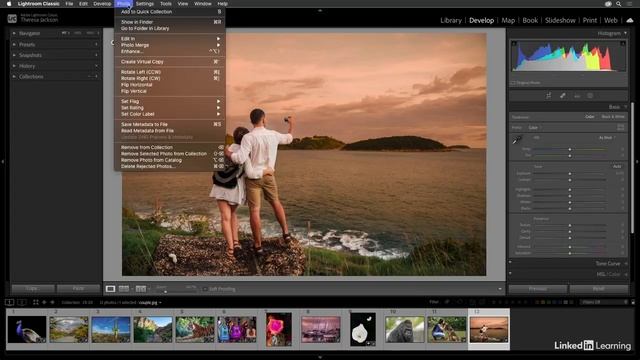Select the white calla lily thumbnail
The width and height of the screenshot is (640, 360).
tap(363, 329)
